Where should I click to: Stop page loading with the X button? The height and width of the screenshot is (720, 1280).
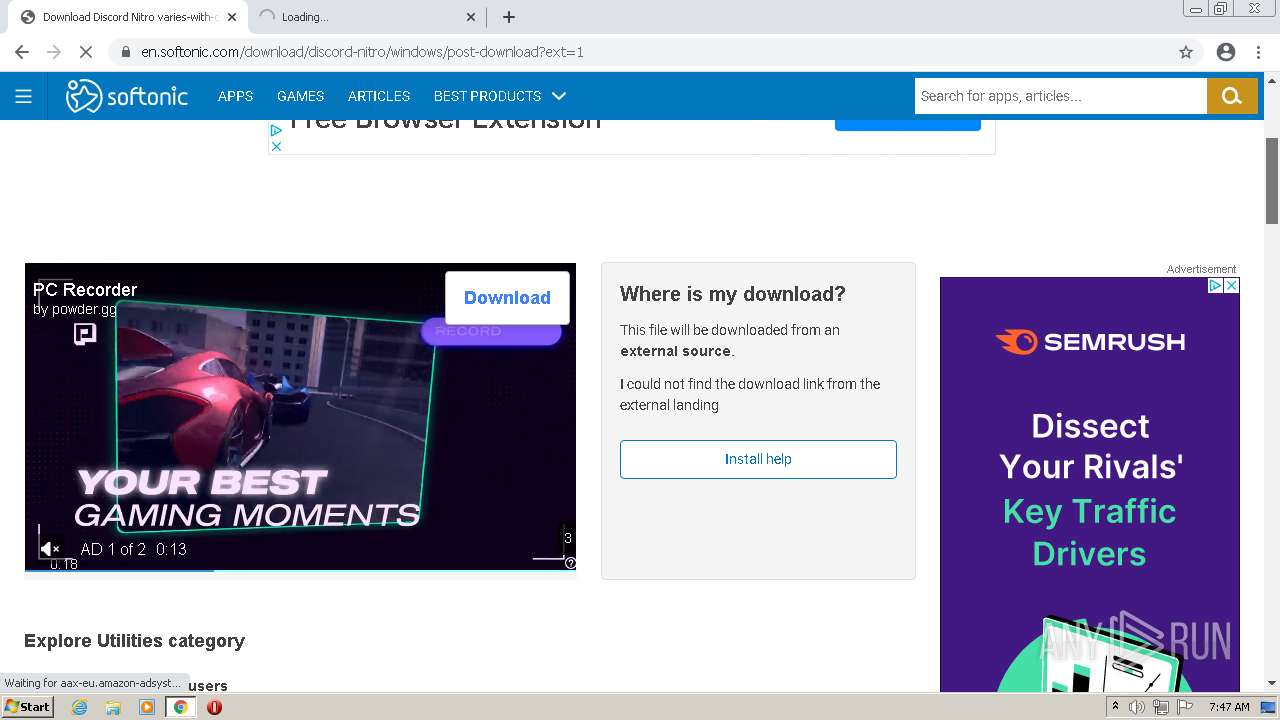tap(86, 52)
